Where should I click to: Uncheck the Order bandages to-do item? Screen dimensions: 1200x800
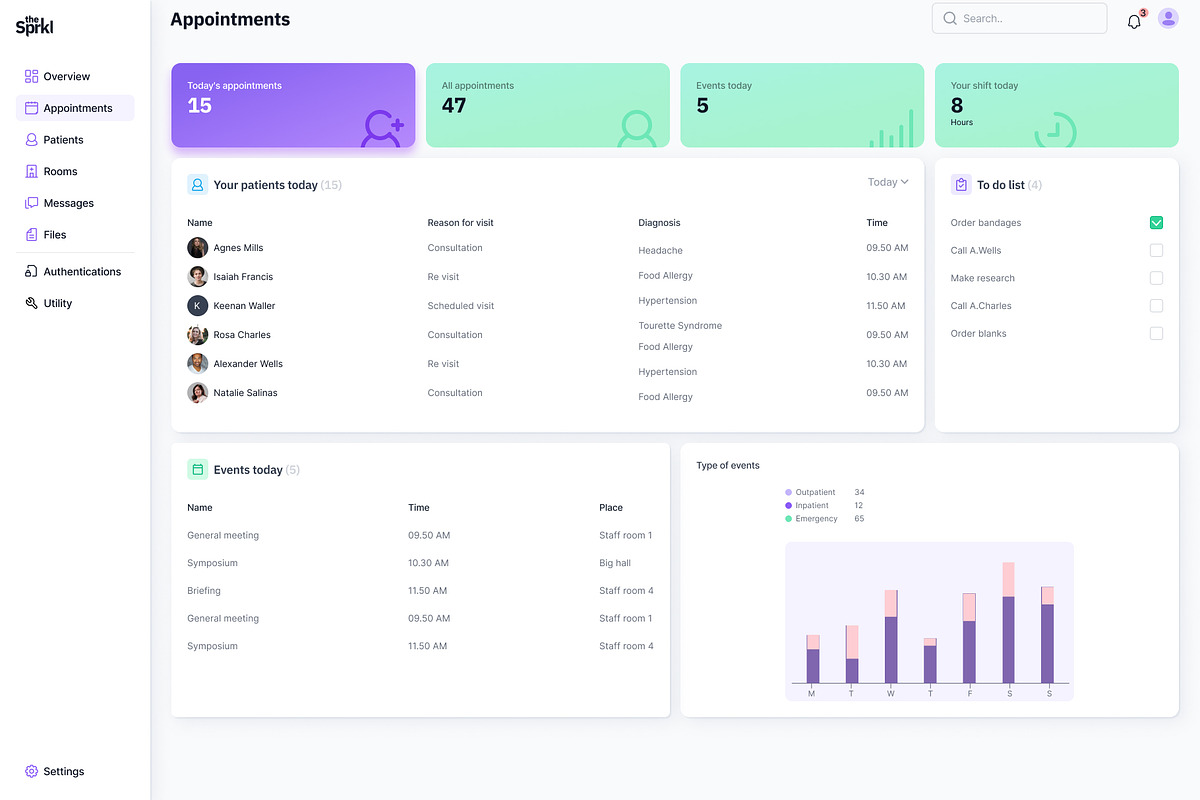coord(1157,222)
